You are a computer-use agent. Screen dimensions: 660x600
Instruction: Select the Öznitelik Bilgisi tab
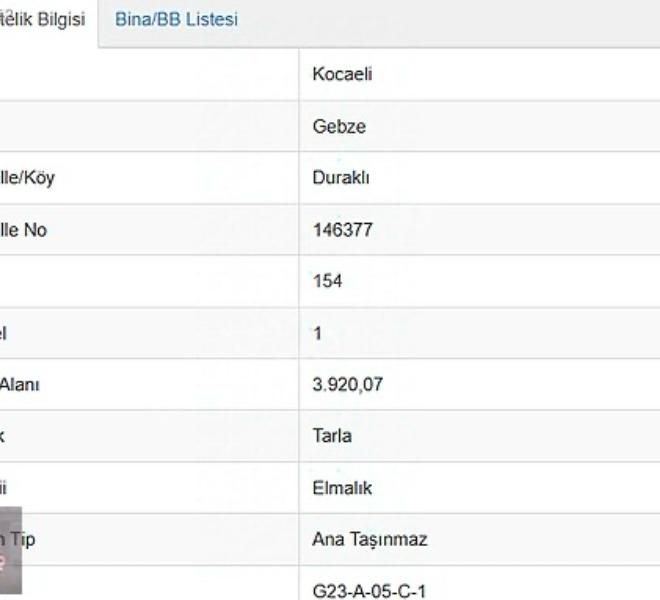(x=43, y=19)
